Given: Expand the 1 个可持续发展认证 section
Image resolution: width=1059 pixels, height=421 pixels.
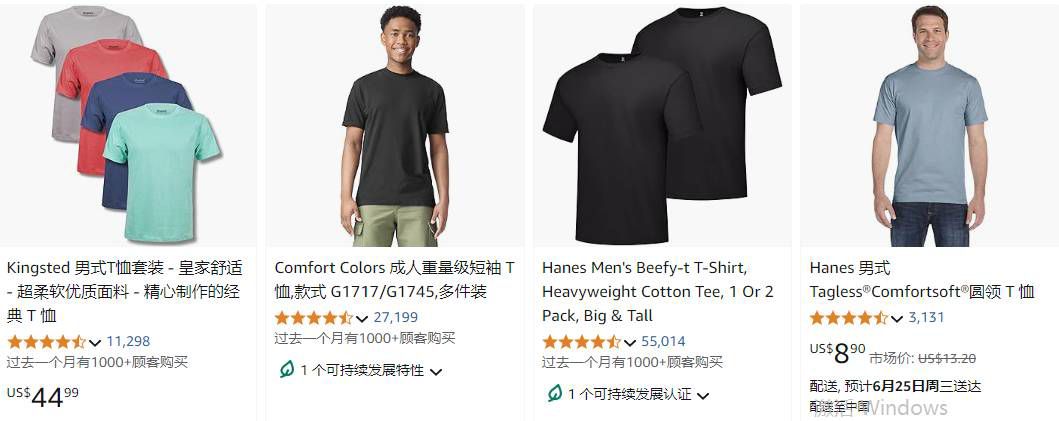Looking at the screenshot, I should pos(628,394).
